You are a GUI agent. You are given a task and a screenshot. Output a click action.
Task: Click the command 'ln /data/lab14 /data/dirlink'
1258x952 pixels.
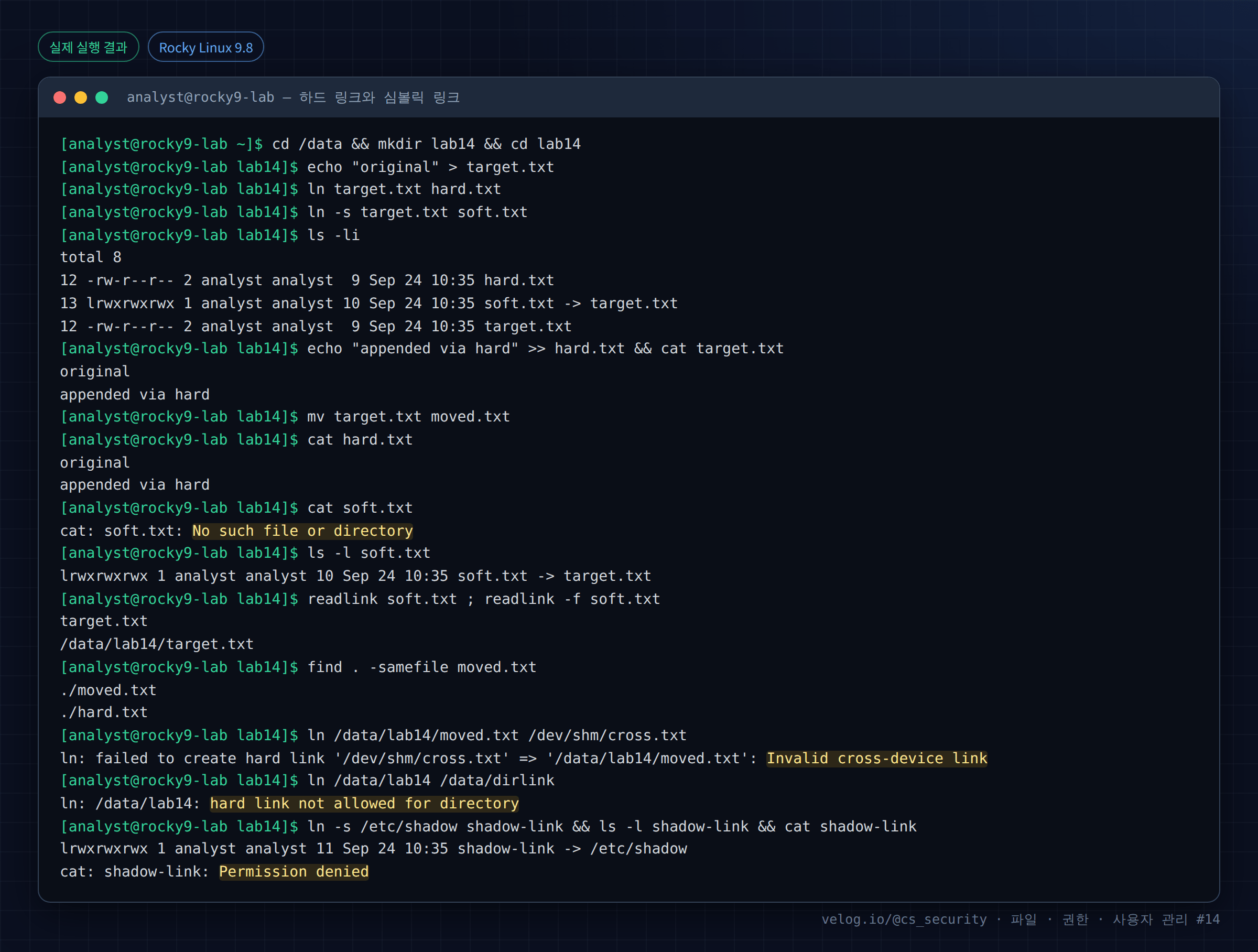point(430,780)
